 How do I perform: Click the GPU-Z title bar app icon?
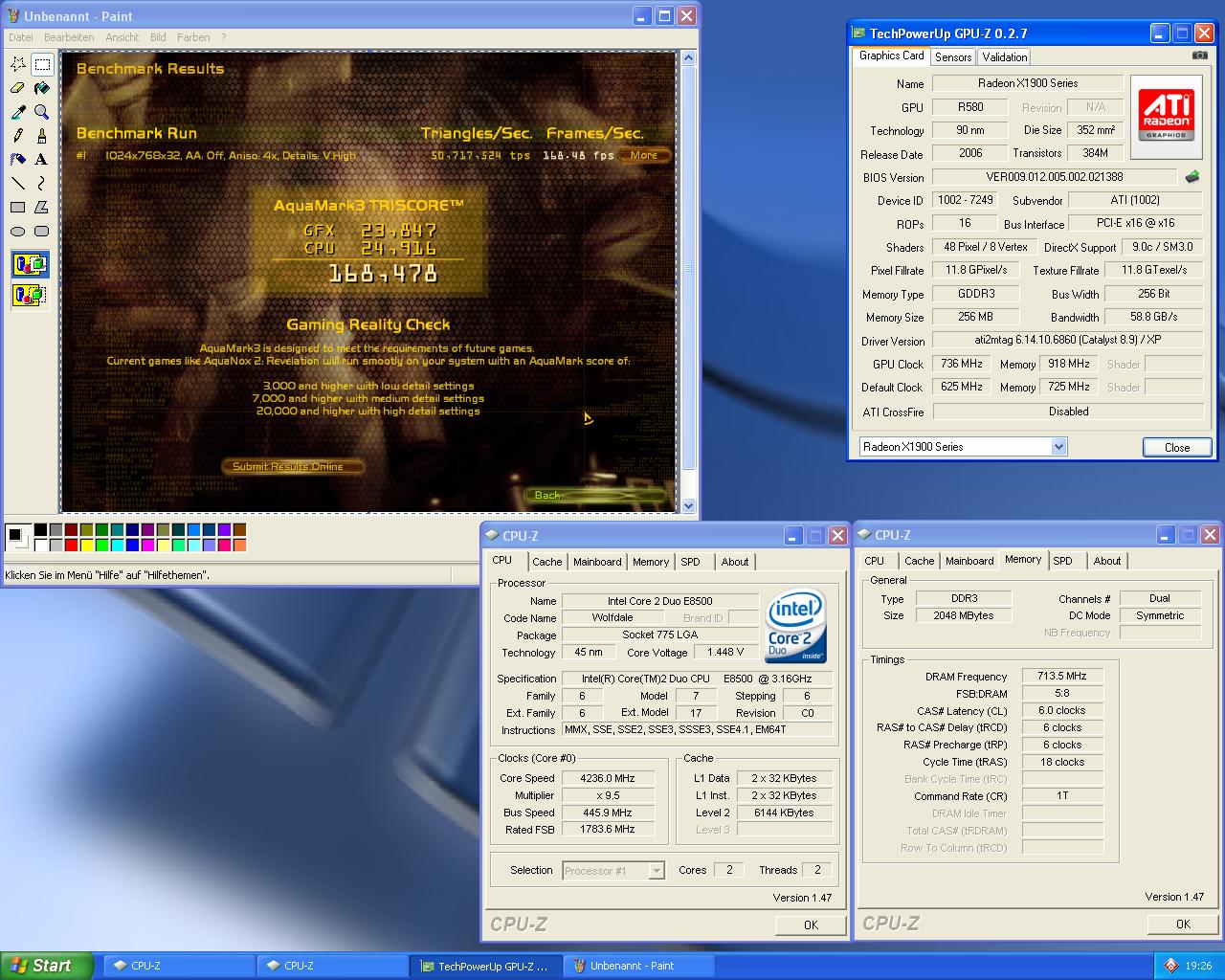[x=859, y=33]
